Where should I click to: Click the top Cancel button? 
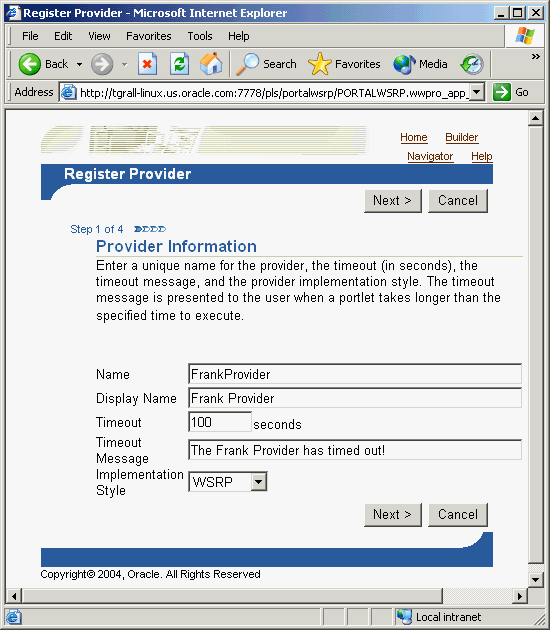(x=458, y=200)
